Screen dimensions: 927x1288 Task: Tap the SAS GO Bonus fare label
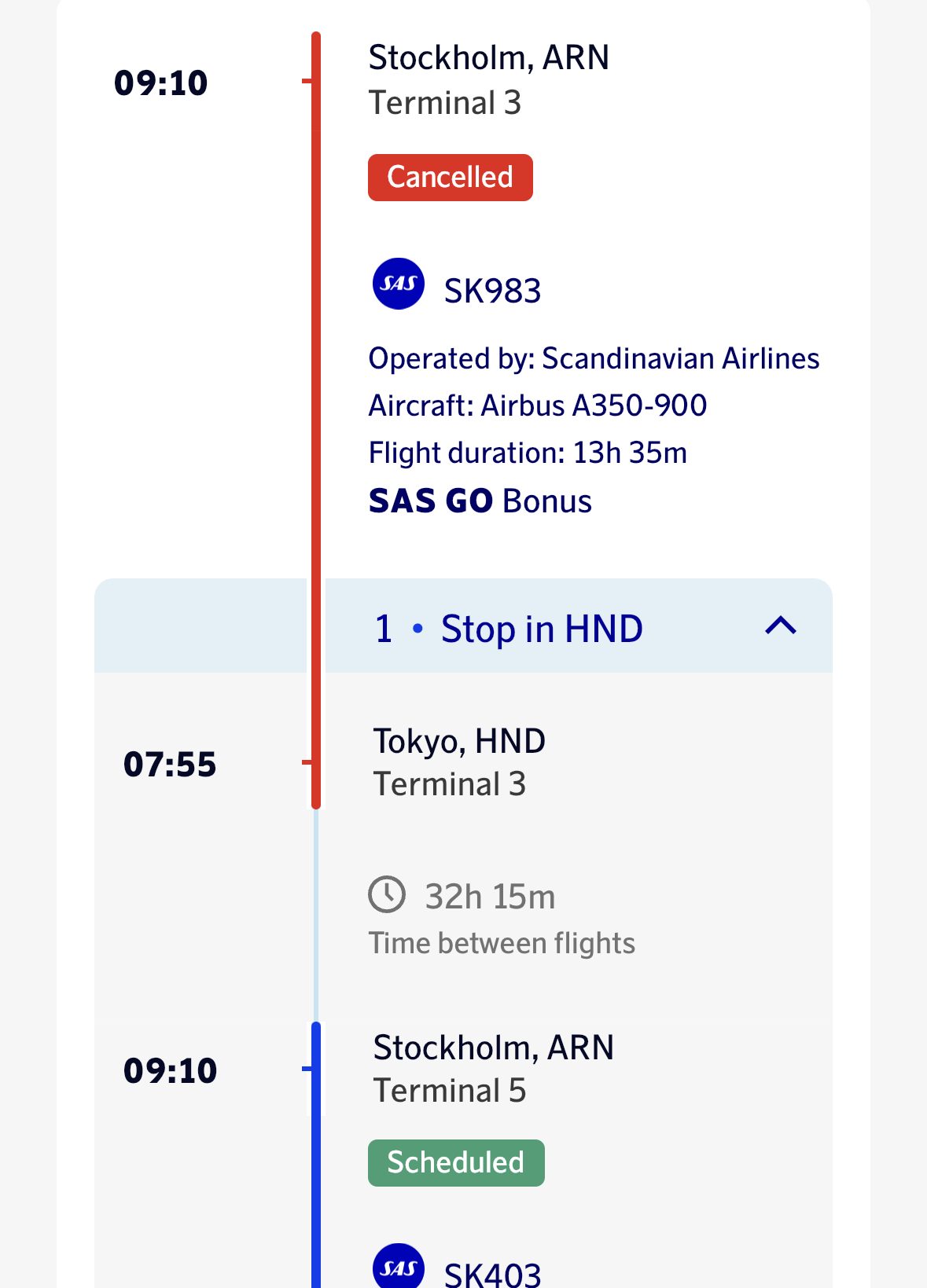coord(480,501)
